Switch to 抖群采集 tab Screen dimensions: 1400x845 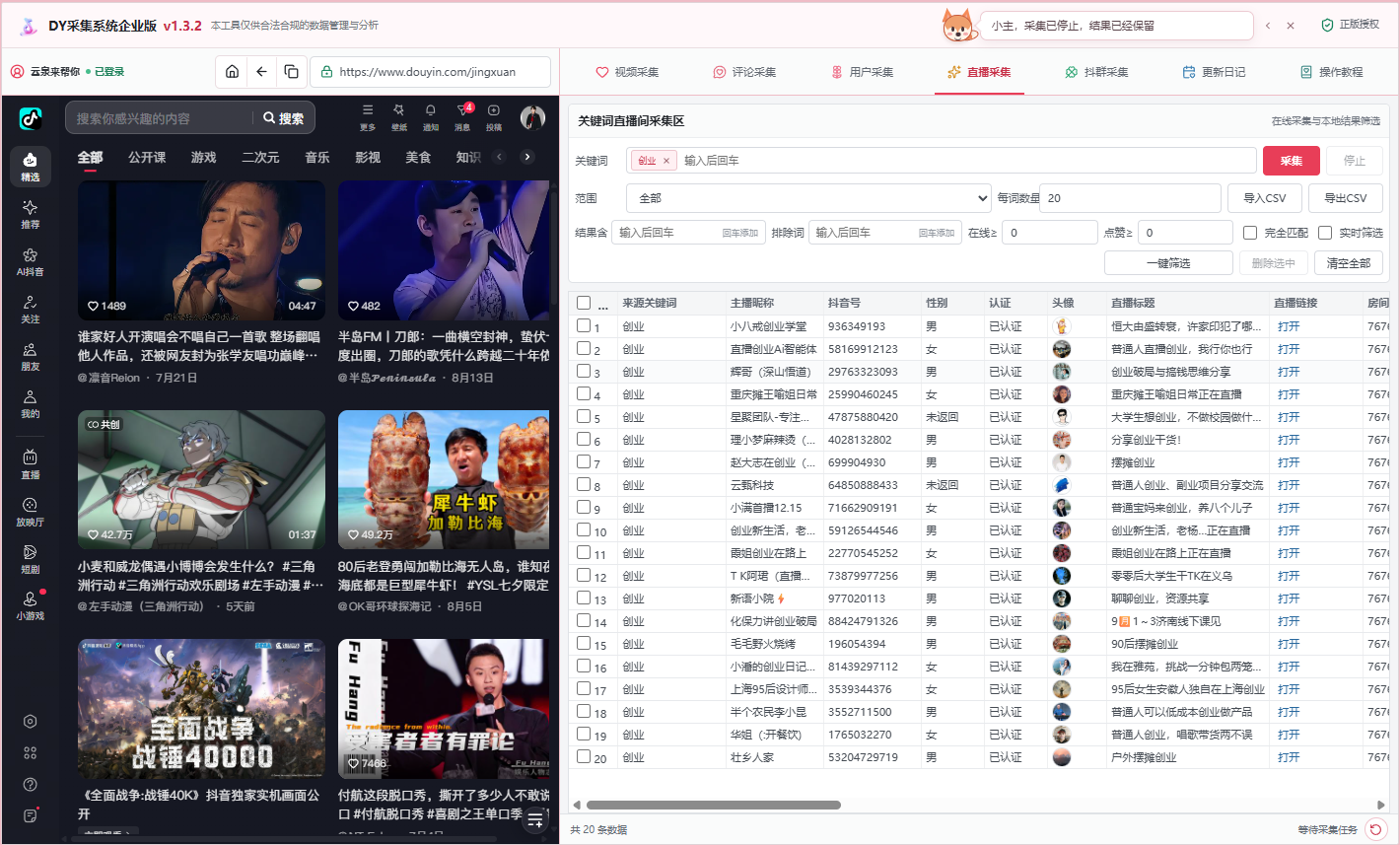[x=1096, y=72]
